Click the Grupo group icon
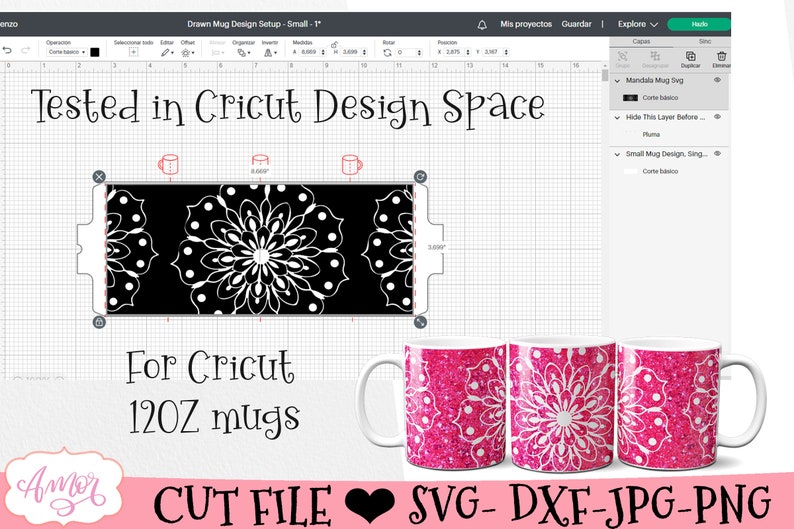Image resolution: width=794 pixels, height=529 pixels. (623, 57)
